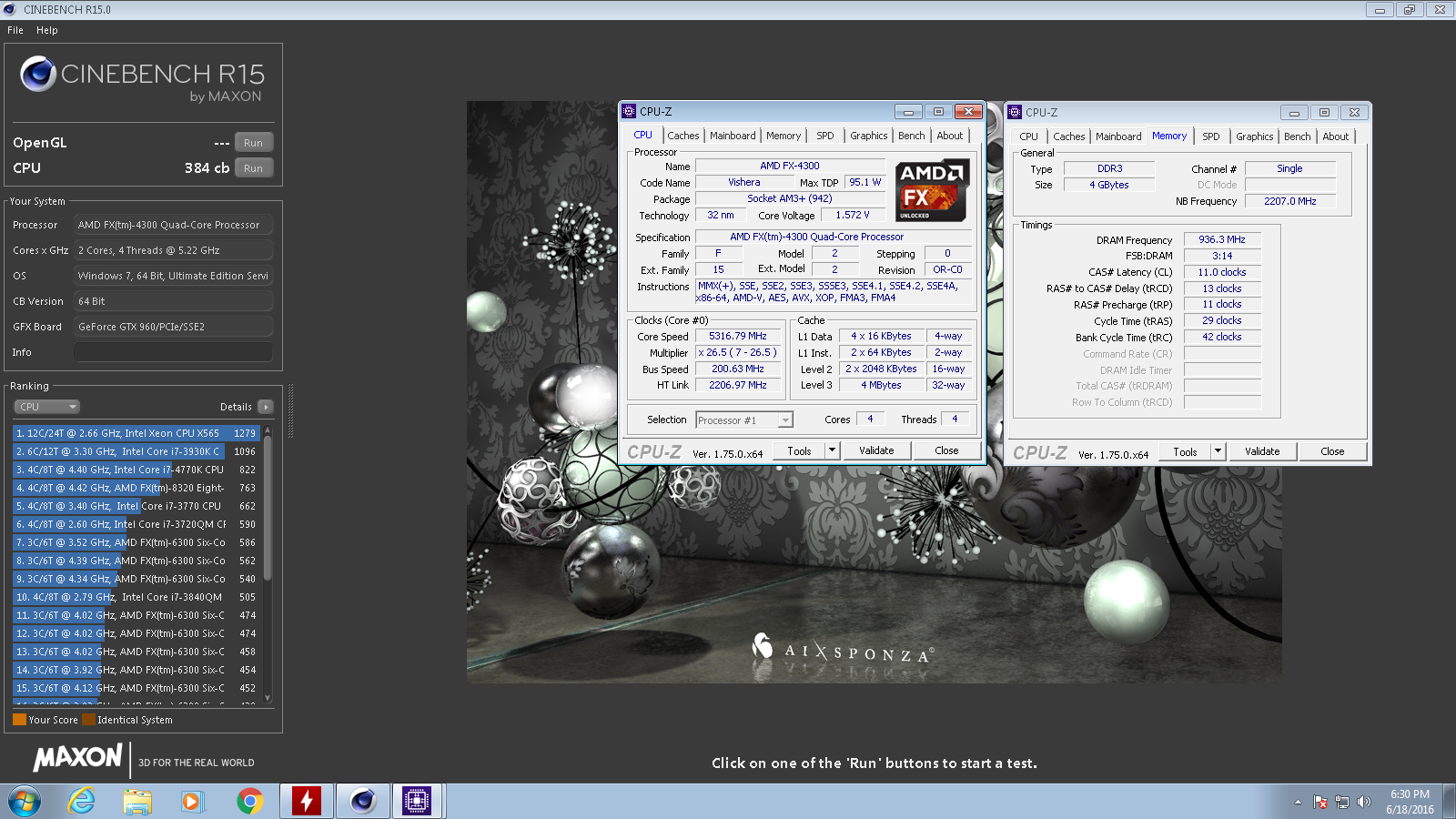
Task: Open Windows Media Player taskbar icon
Action: tap(191, 801)
